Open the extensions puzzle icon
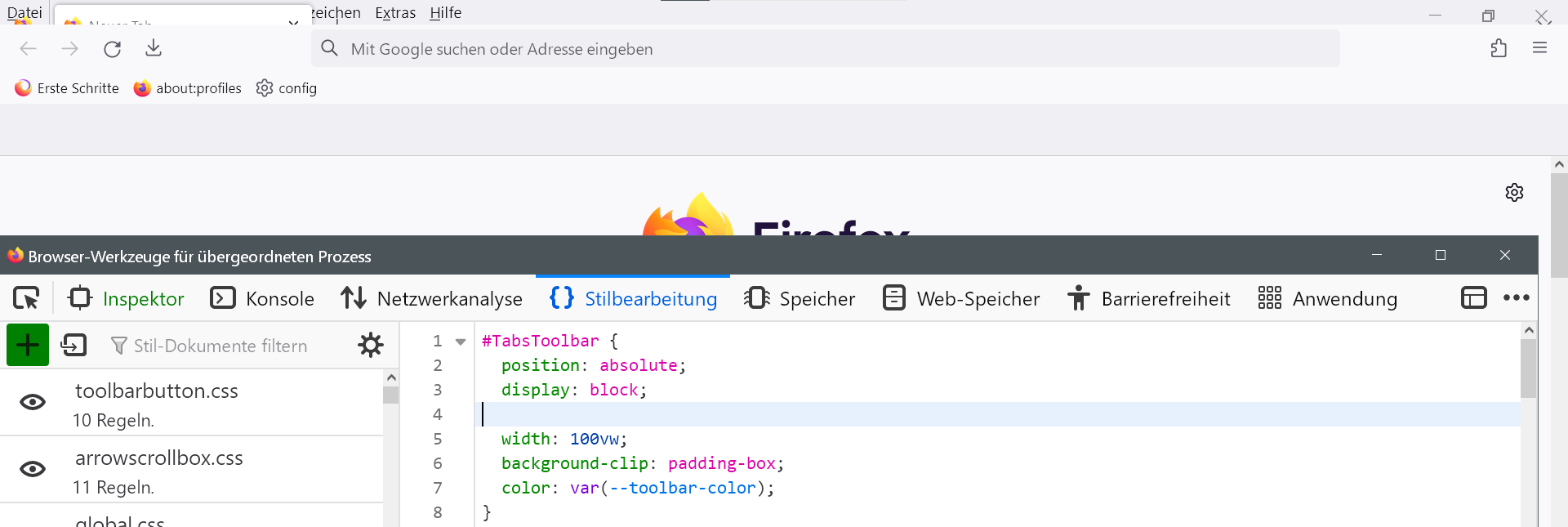1568x527 pixels. 1499,48
